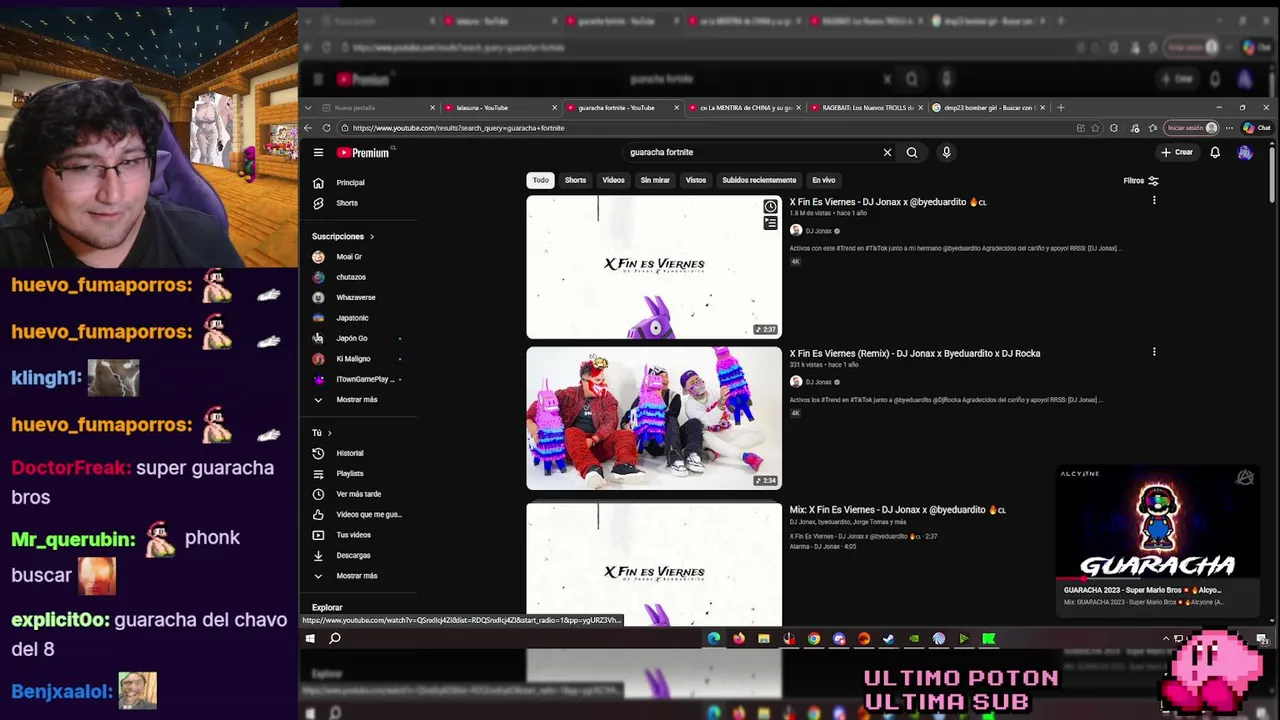Start voice search with the microphone

click(946, 153)
